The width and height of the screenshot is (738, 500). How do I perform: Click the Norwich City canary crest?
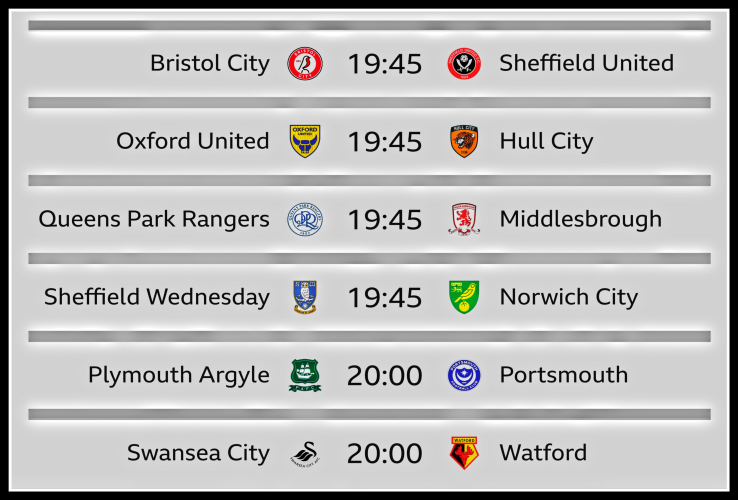point(464,297)
